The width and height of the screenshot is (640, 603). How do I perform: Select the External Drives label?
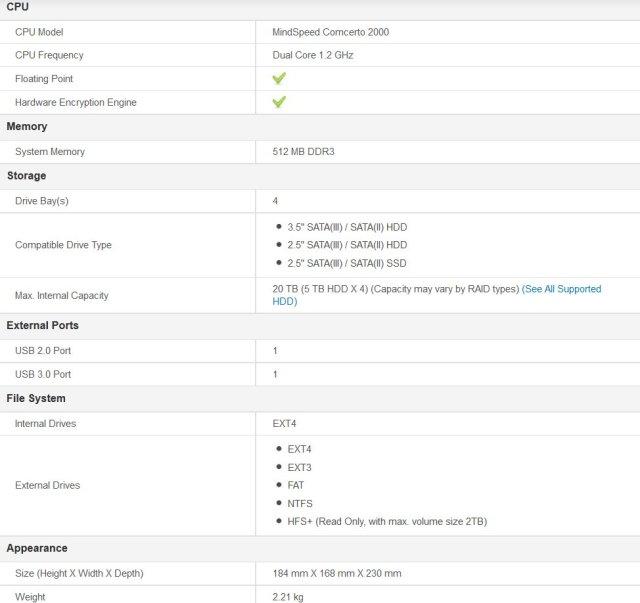pos(47,485)
